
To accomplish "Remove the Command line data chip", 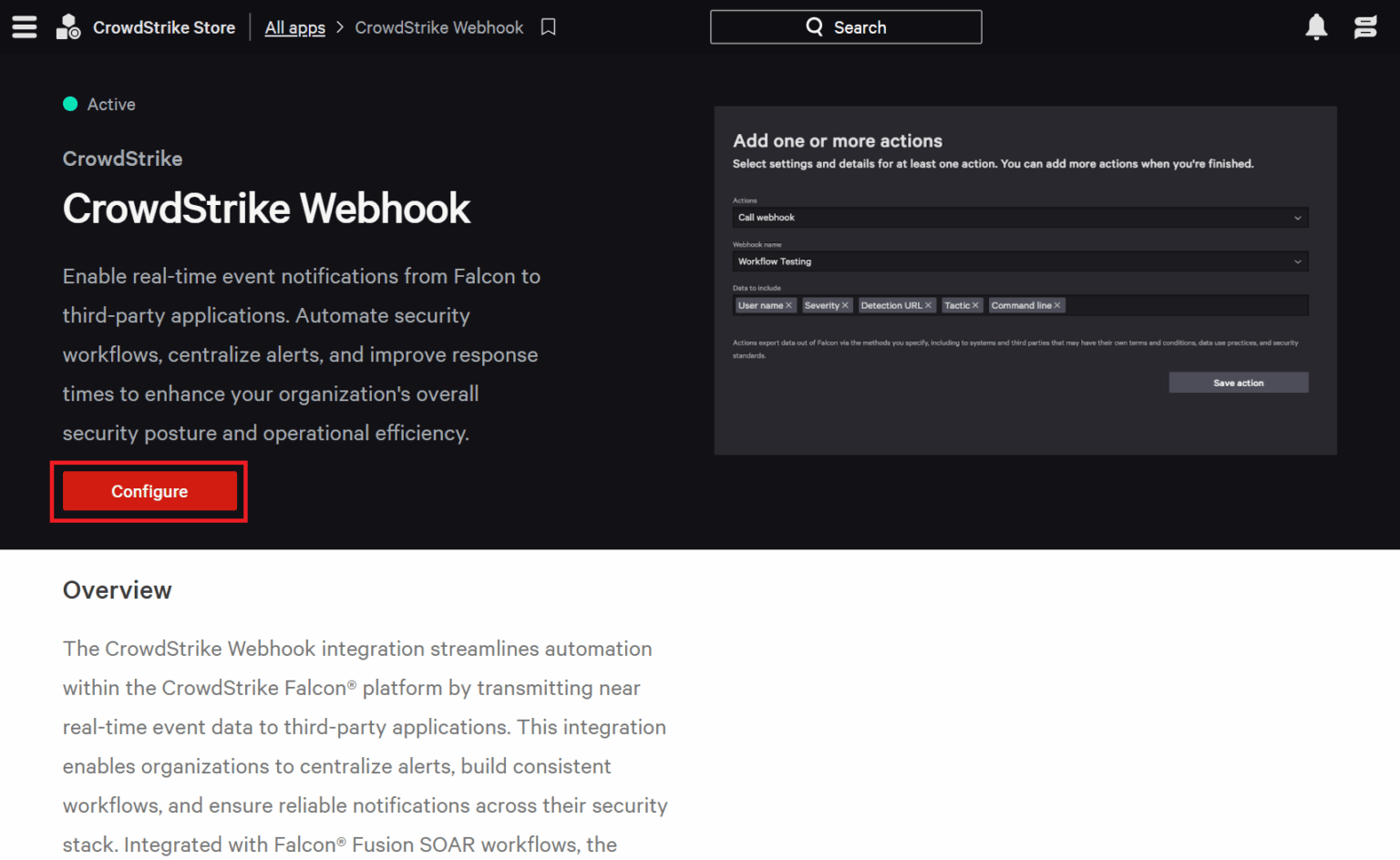I will coord(1057,305).
